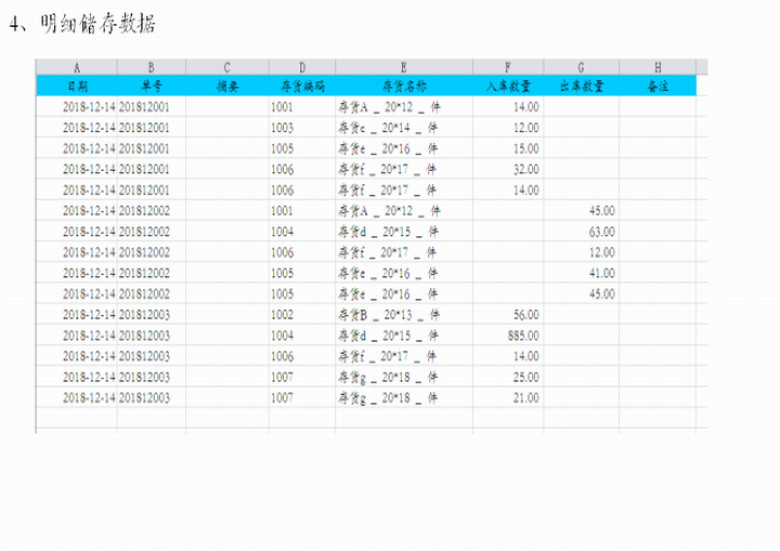Select the 出库数量 value 12.00
The width and height of the screenshot is (780, 551).
(x=581, y=253)
